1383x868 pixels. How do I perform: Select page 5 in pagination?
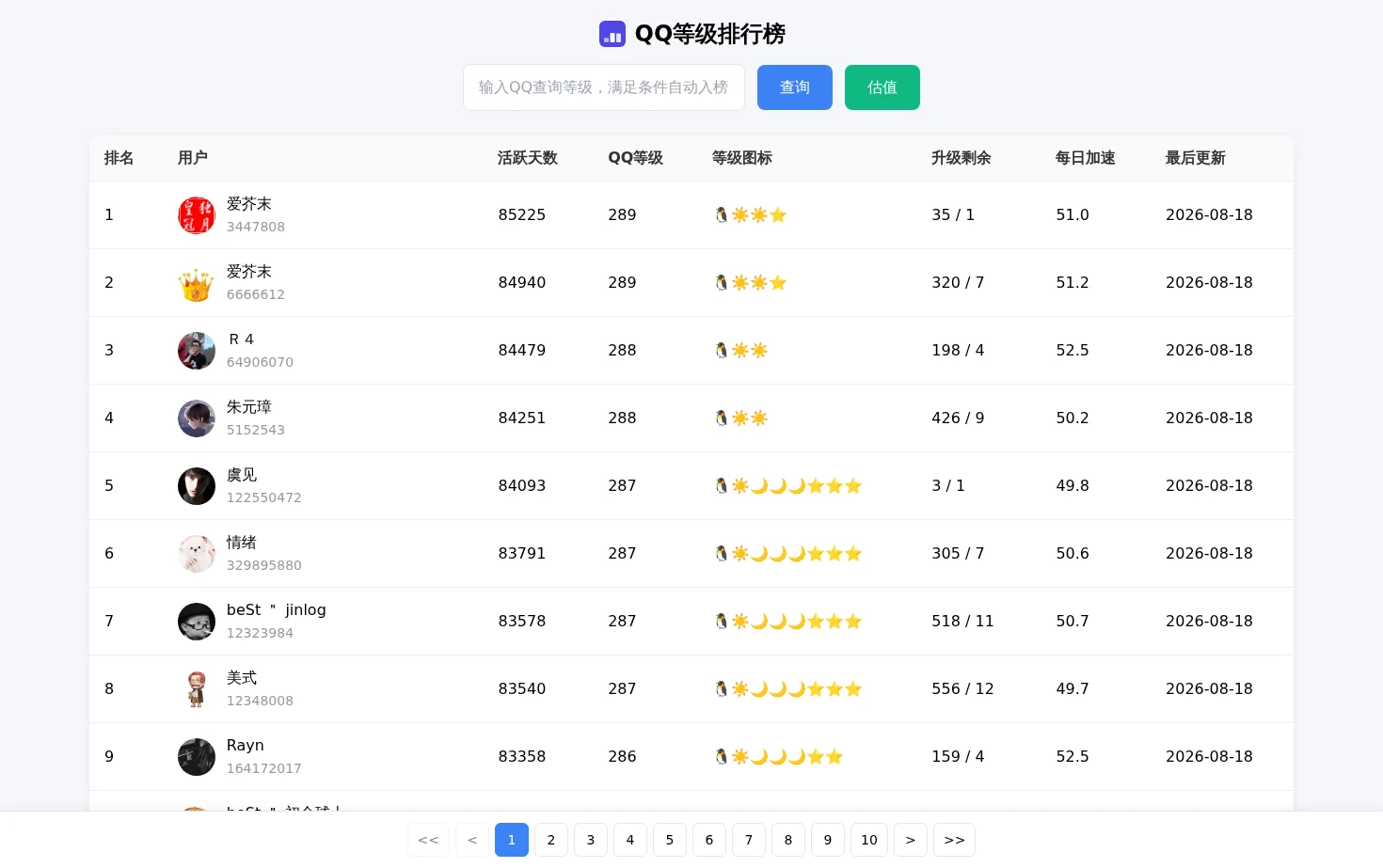(x=670, y=840)
